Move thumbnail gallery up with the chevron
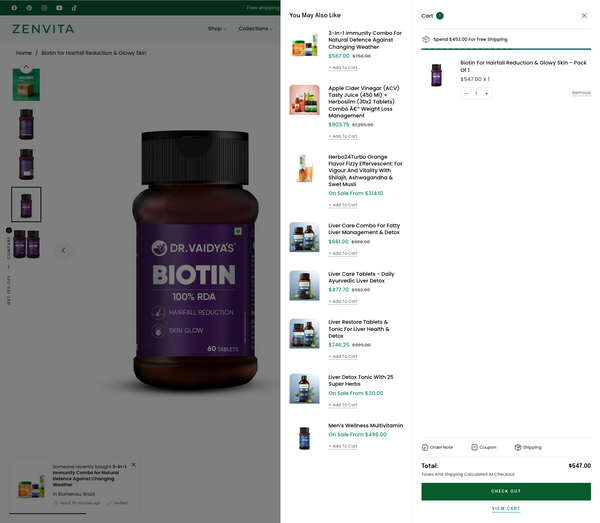600x523 pixels. (x=26, y=67)
